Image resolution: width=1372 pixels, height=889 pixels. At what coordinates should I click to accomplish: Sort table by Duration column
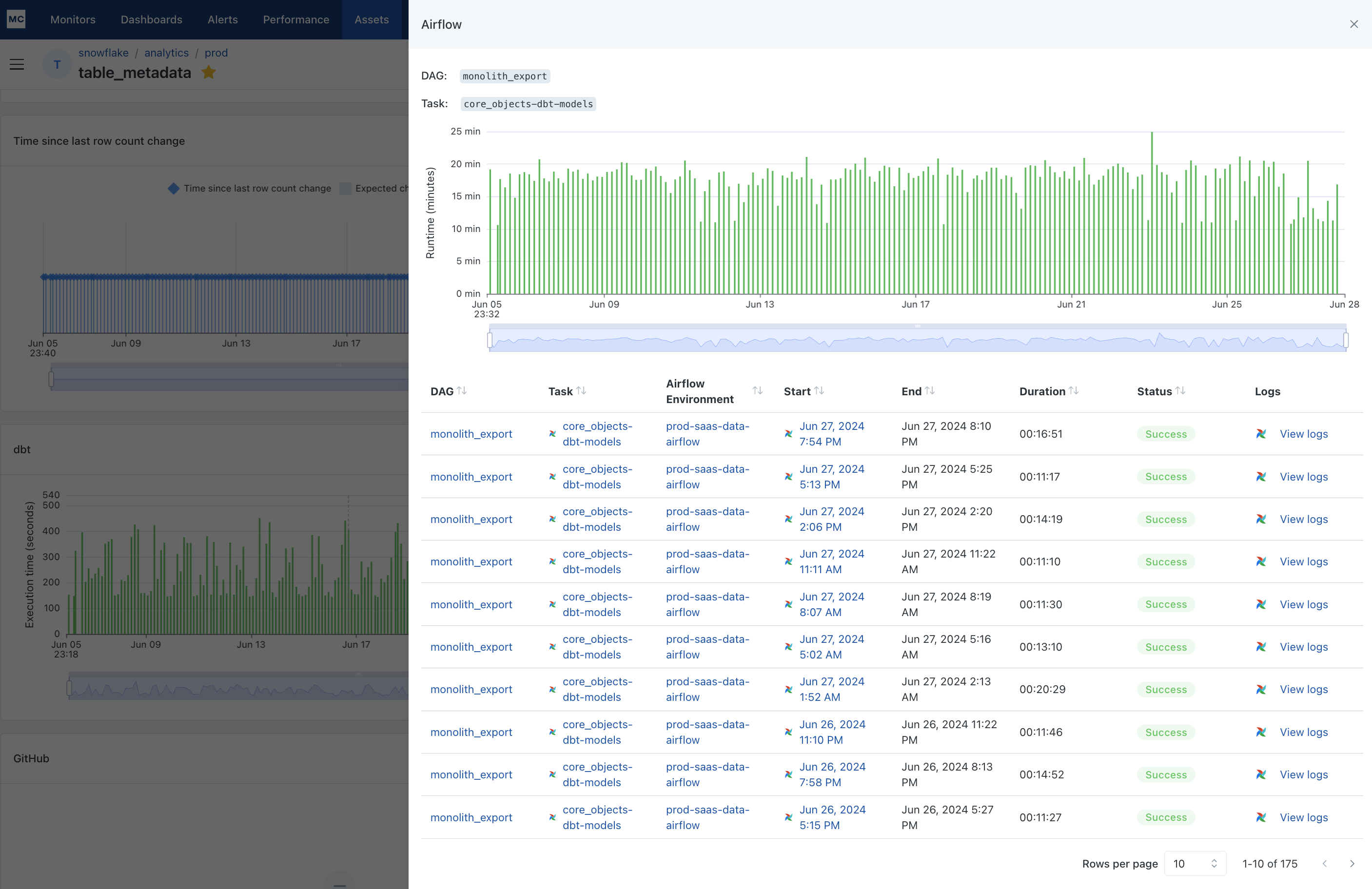coord(1074,391)
